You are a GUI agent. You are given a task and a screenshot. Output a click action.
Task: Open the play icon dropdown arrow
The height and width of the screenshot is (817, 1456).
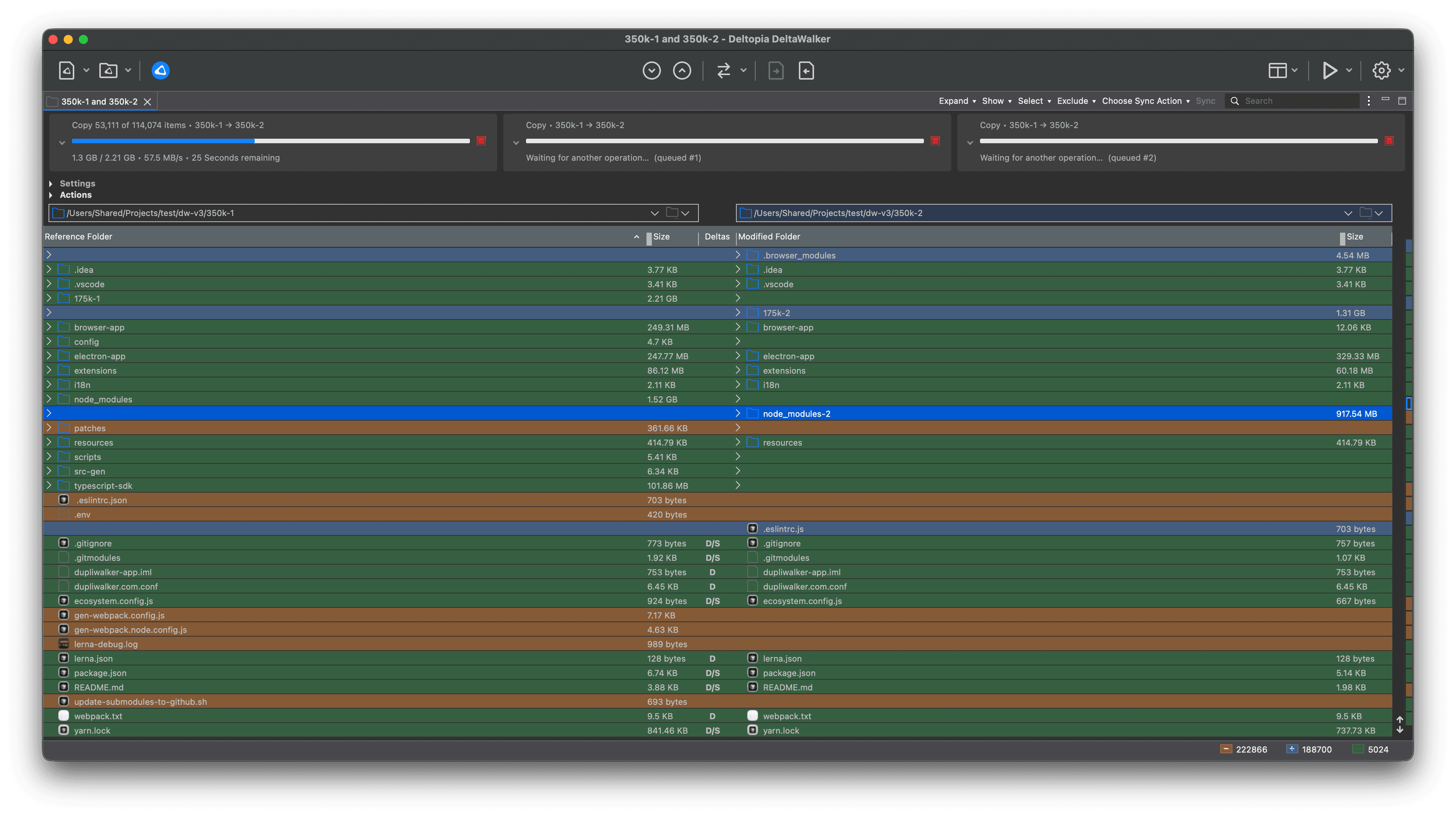coord(1349,71)
